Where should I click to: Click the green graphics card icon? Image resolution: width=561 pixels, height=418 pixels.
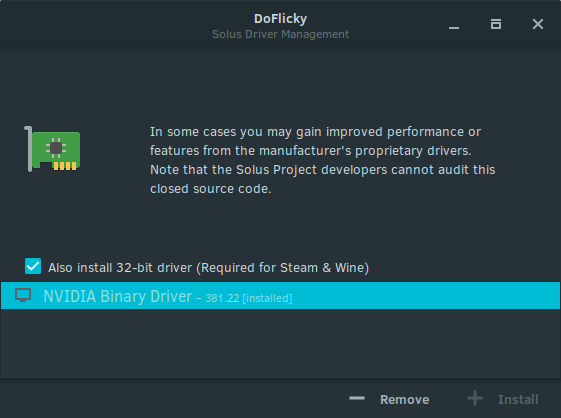point(52,149)
